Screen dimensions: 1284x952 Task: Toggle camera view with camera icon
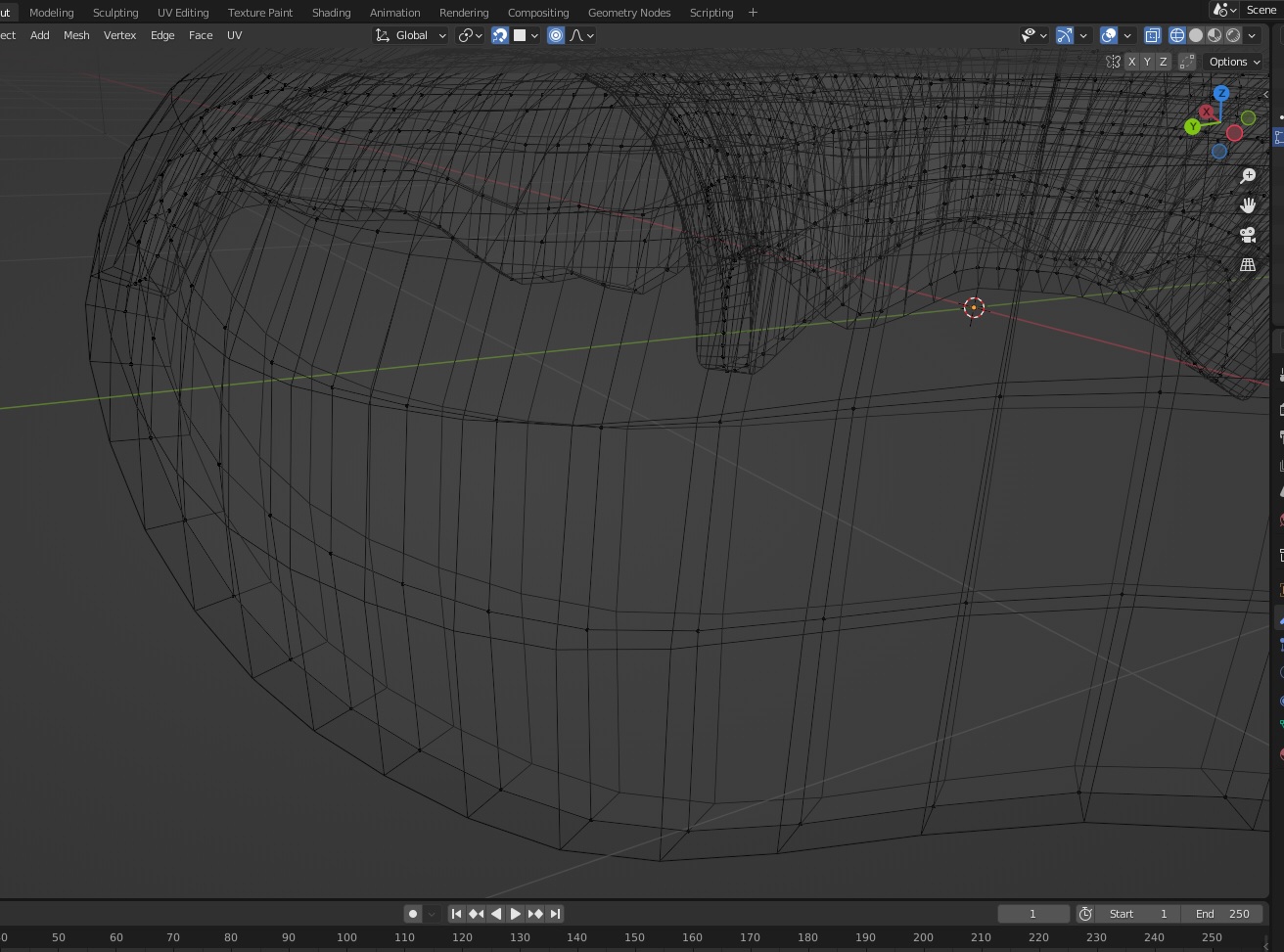[1248, 236]
